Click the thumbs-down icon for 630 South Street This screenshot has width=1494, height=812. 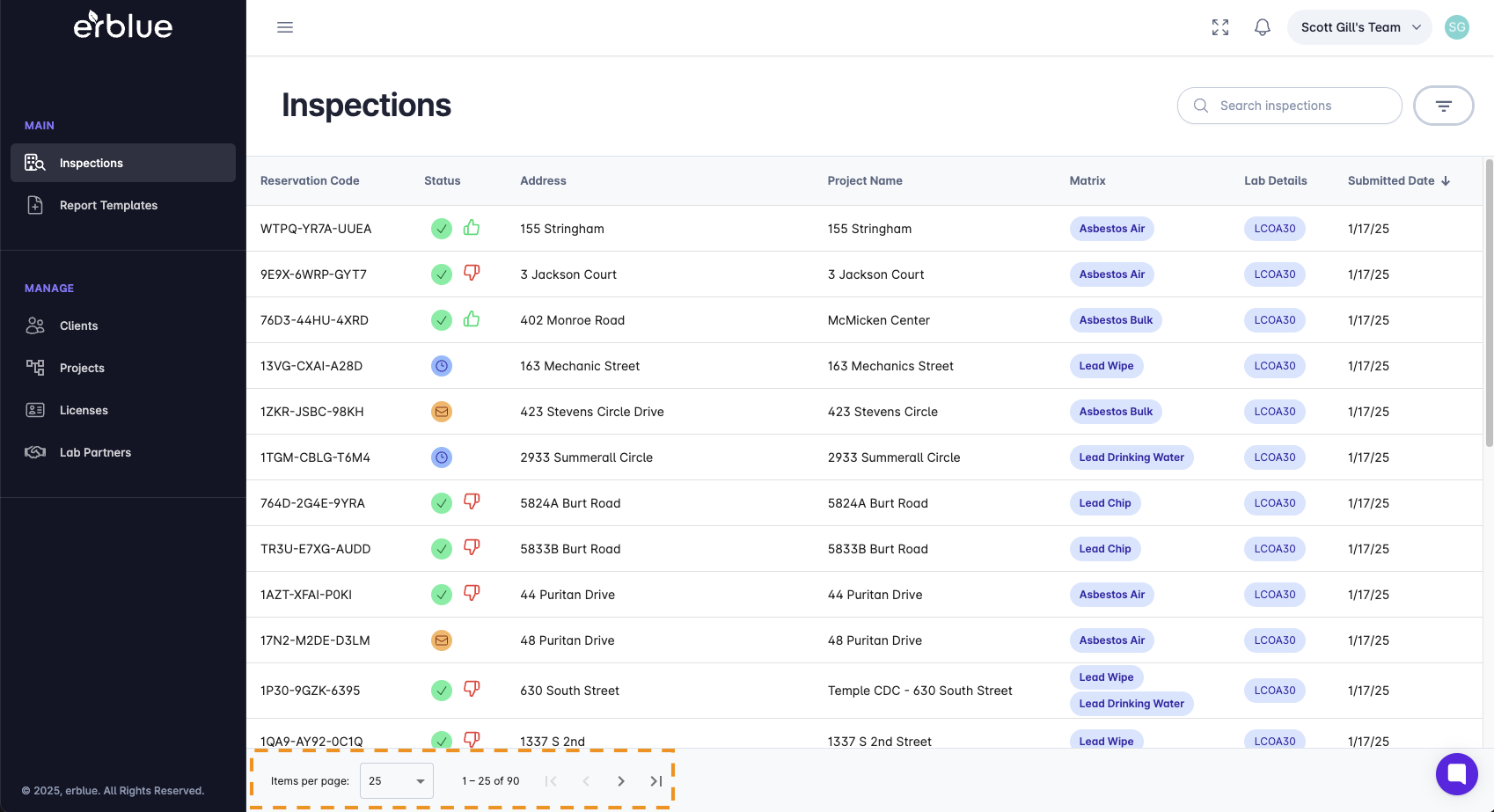tap(472, 690)
